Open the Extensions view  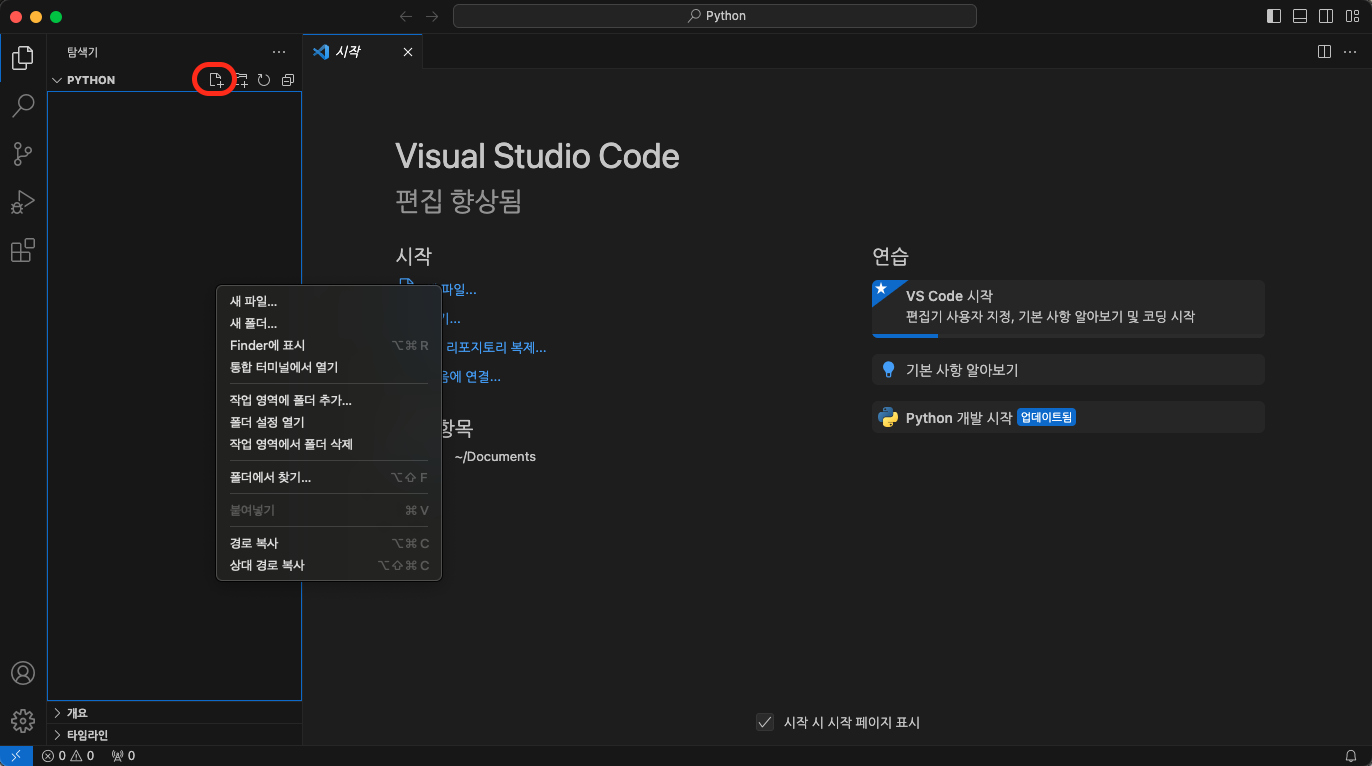pyautogui.click(x=23, y=250)
